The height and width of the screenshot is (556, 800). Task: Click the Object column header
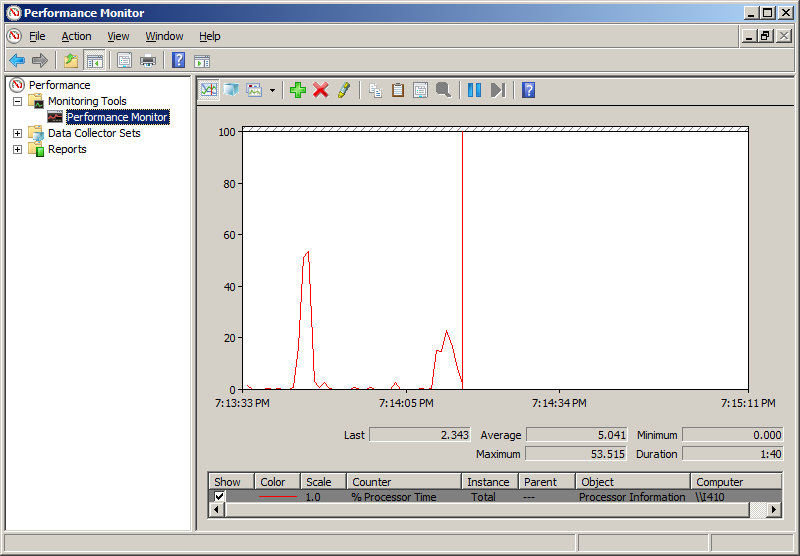[633, 482]
